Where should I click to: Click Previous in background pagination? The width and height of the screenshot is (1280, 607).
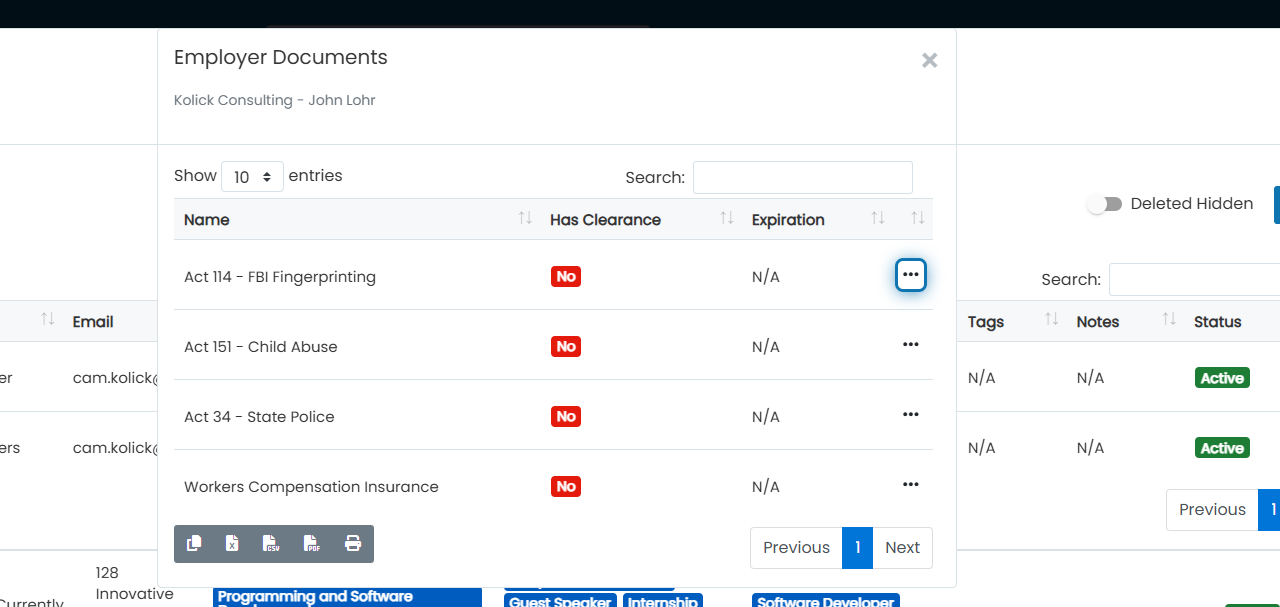1212,509
